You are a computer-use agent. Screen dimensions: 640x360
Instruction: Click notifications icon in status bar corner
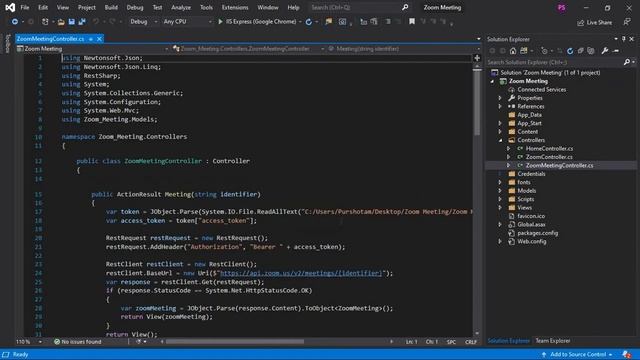(x=627, y=355)
